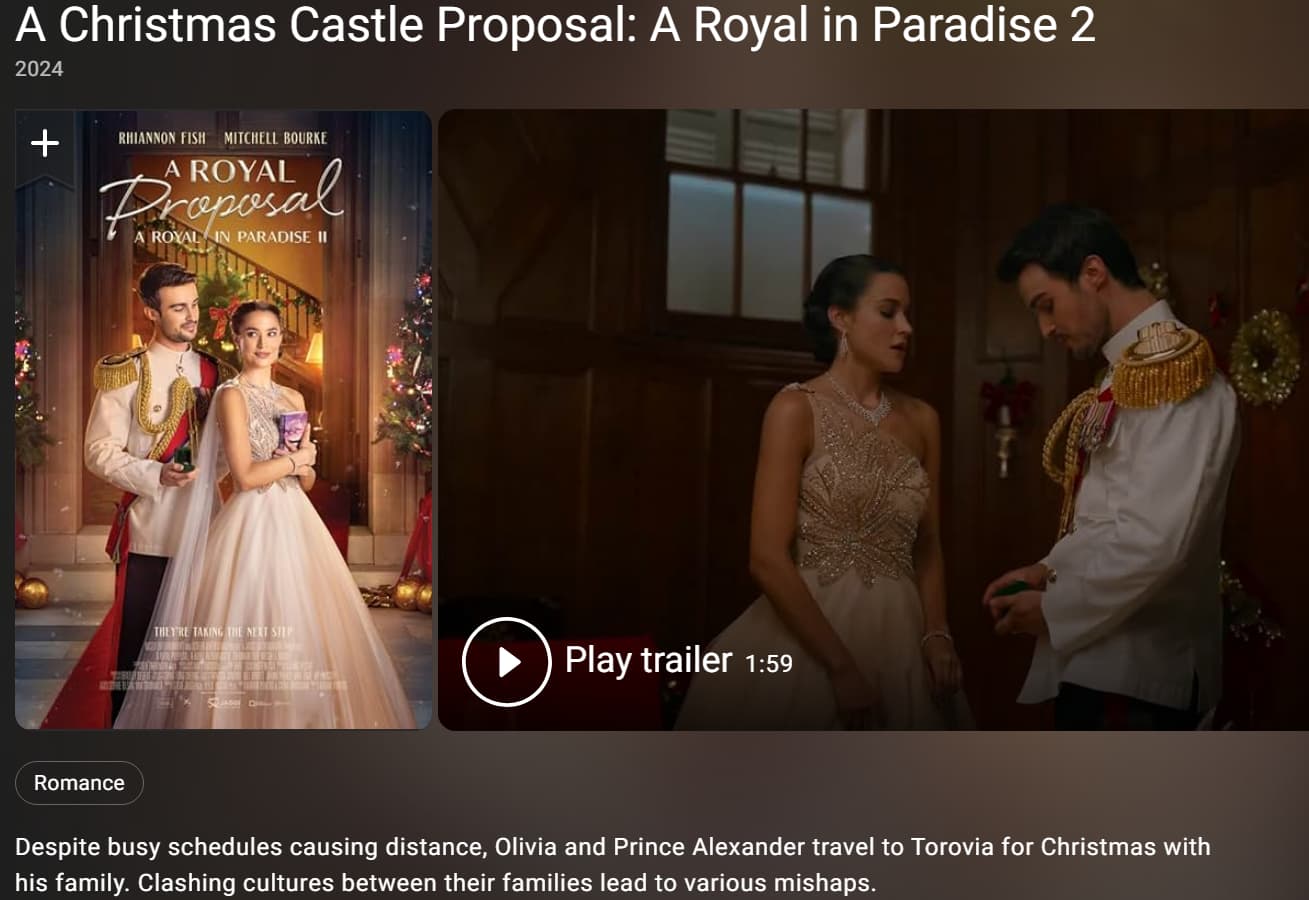The width and height of the screenshot is (1309, 900).
Task: Click the movie title heading
Action: point(556,26)
